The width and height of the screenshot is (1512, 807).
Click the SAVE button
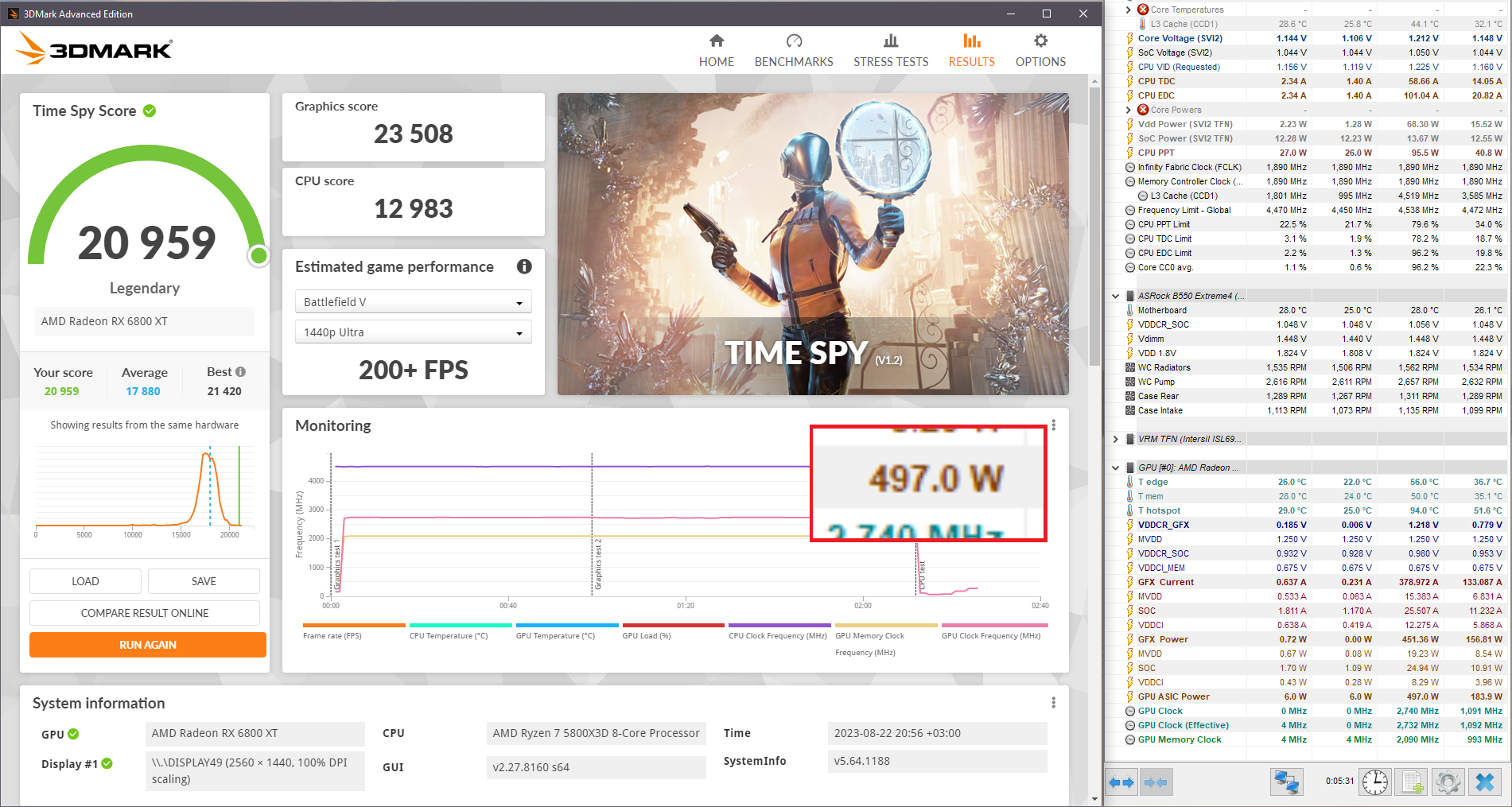pos(204,581)
